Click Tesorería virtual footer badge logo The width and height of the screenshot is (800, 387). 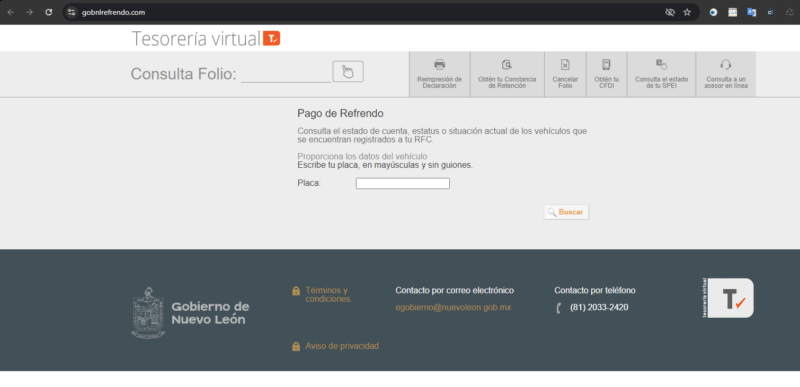click(728, 298)
